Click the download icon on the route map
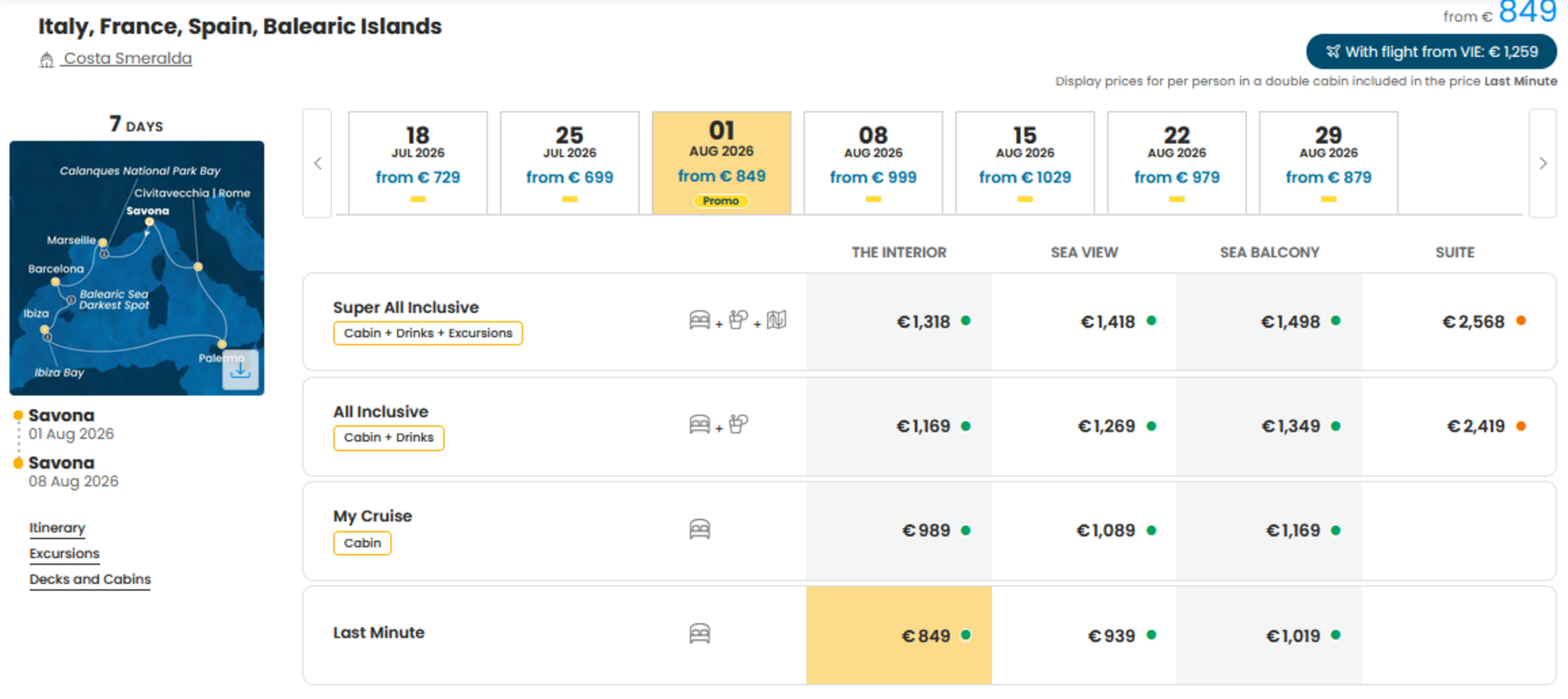This screenshot has height=699, width=1568. click(x=240, y=370)
